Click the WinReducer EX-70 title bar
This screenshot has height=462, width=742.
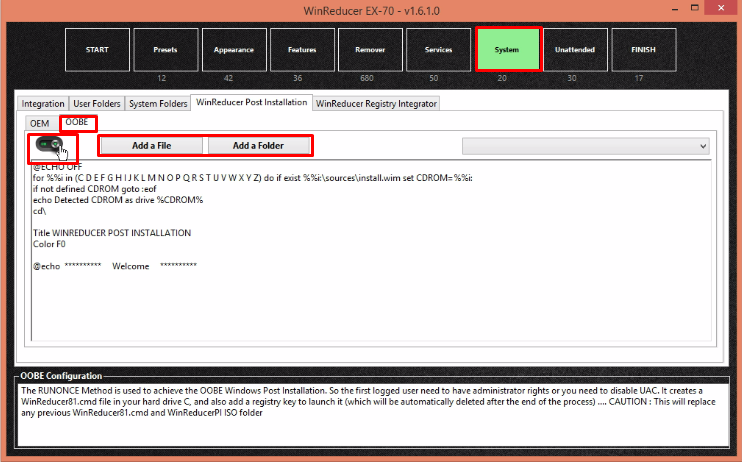coord(371,10)
